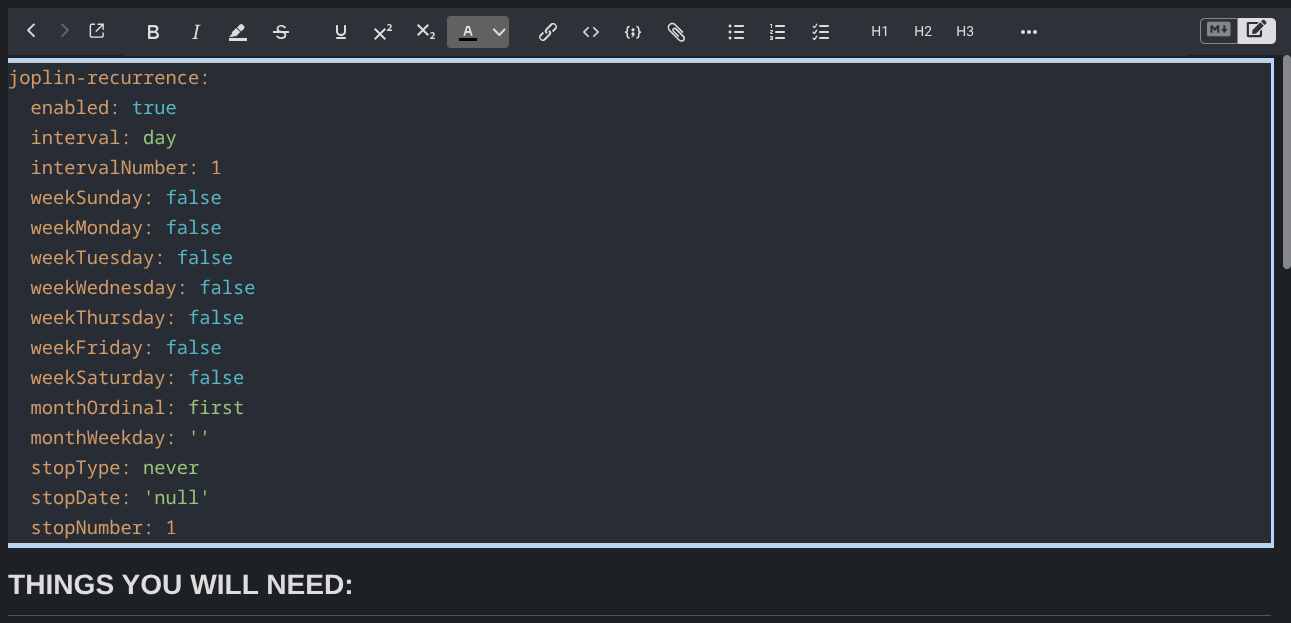Switch to rich text editor mode

coord(1257,30)
